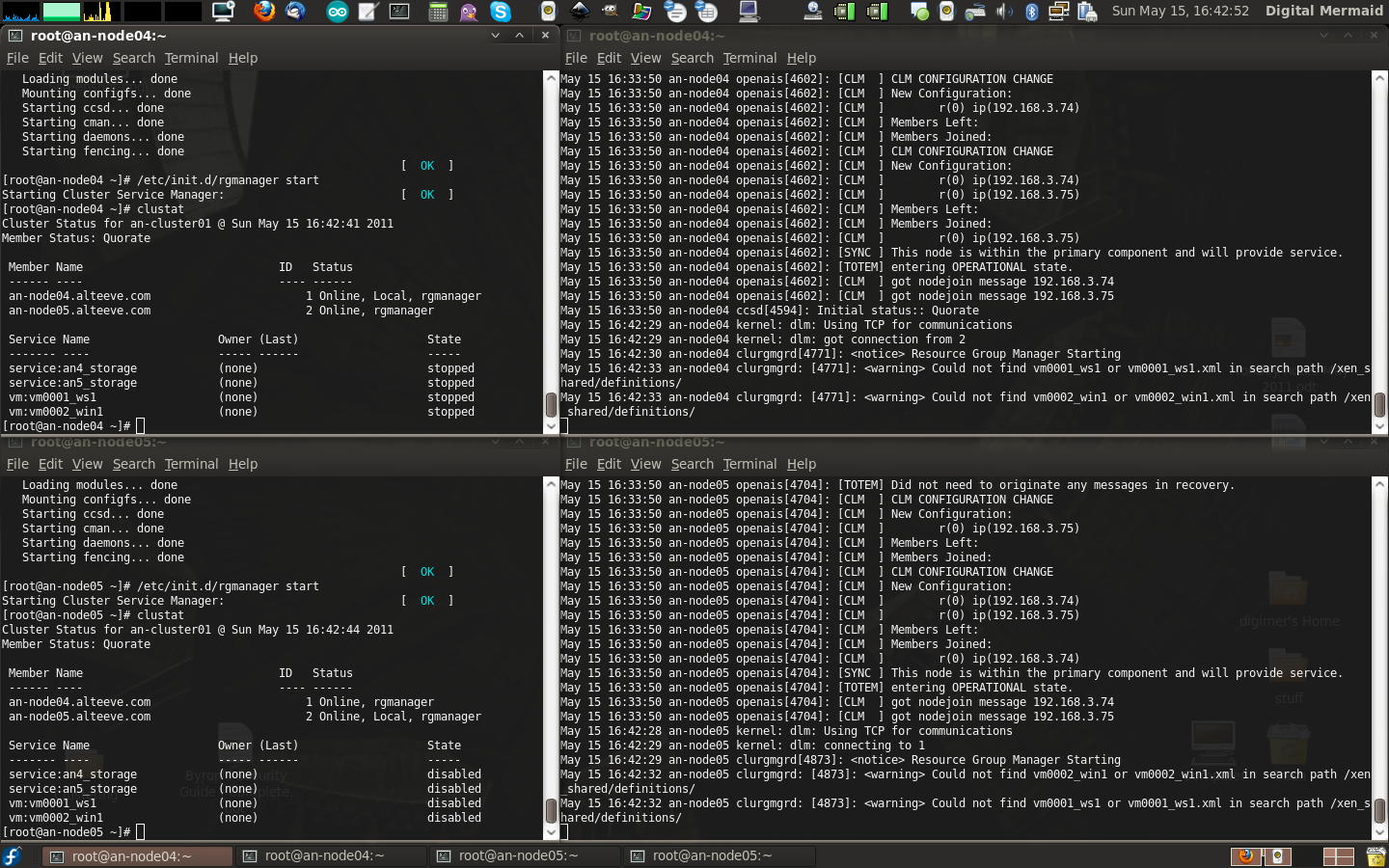Open Thunderbird mail client launcher

pyautogui.click(x=295, y=12)
